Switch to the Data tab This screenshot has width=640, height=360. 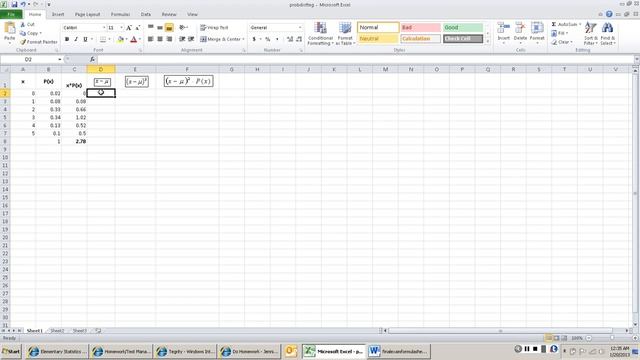coord(146,14)
